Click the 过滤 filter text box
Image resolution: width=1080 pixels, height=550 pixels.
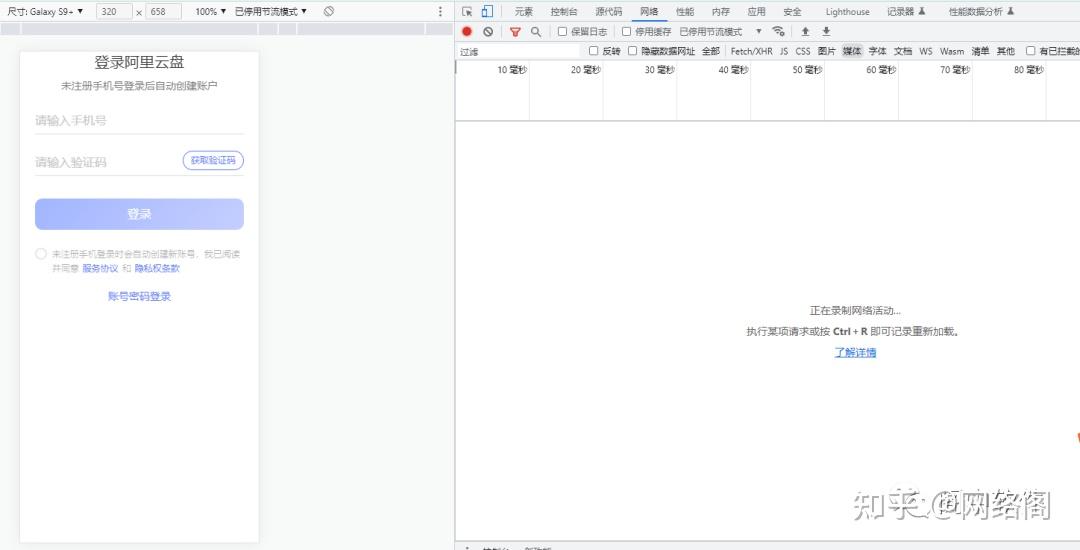tap(519, 51)
